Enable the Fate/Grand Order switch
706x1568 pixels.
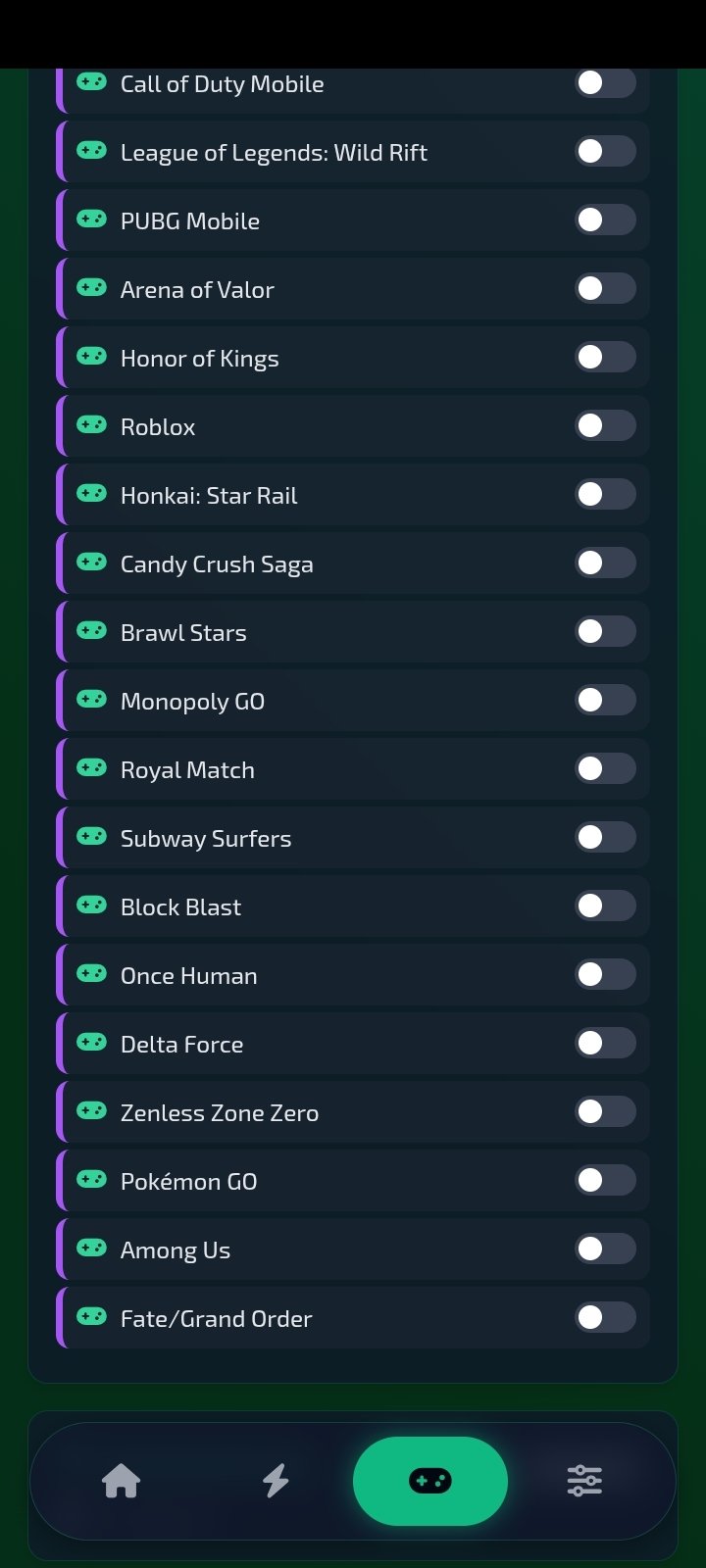(605, 1317)
